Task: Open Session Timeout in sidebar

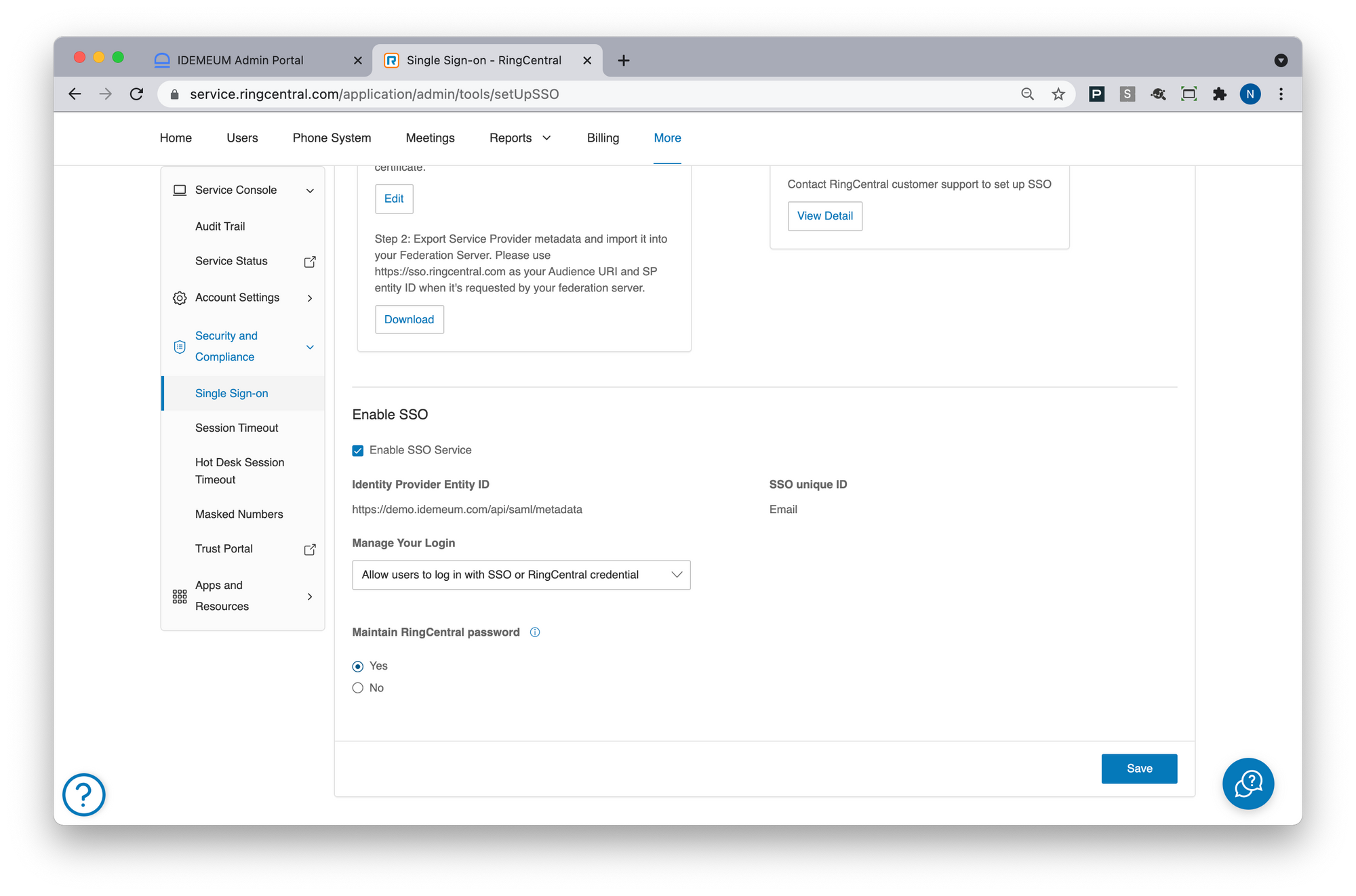Action: click(237, 428)
